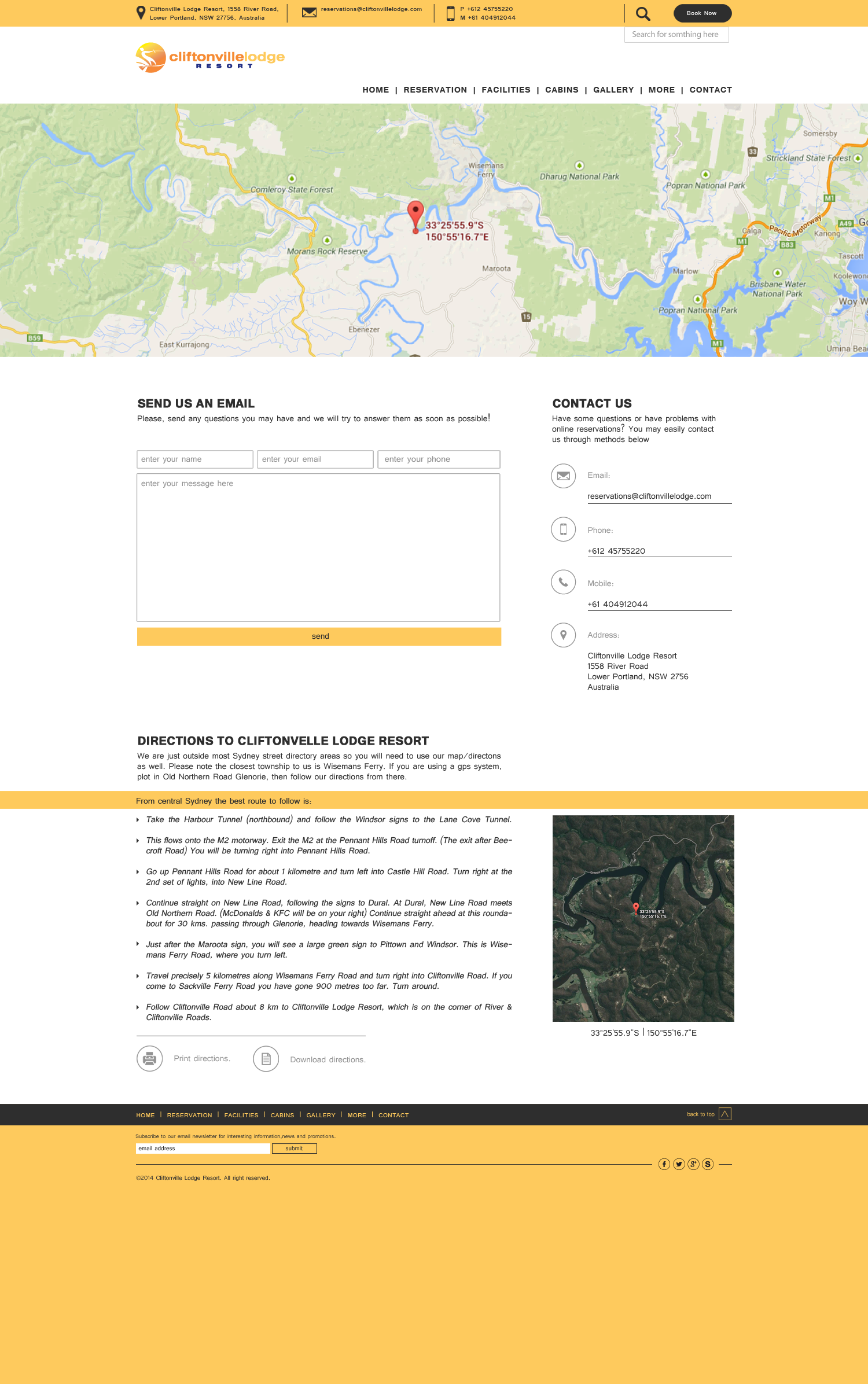Viewport: 868px width, 1384px height.
Task: Click the SEND US AN EMAIL heading
Action: click(196, 404)
